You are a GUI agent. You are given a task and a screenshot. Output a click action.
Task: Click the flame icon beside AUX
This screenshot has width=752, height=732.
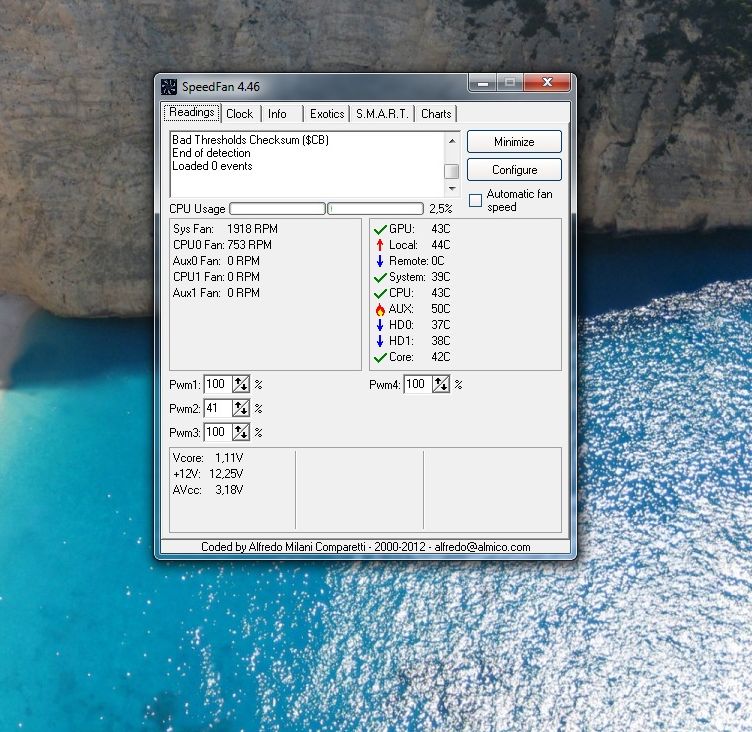[380, 309]
